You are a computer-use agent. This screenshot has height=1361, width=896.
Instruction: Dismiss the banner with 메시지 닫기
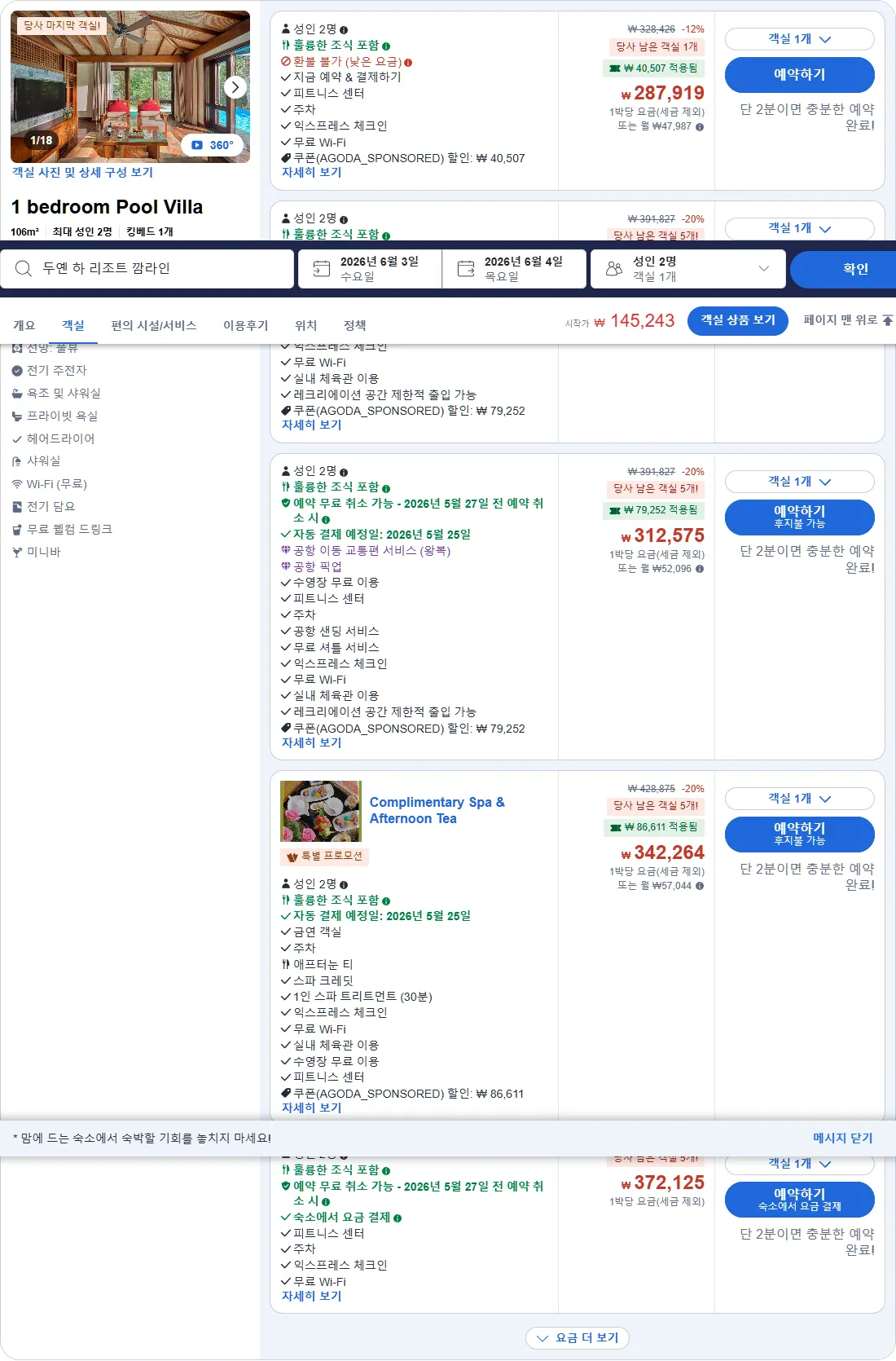tap(843, 1139)
